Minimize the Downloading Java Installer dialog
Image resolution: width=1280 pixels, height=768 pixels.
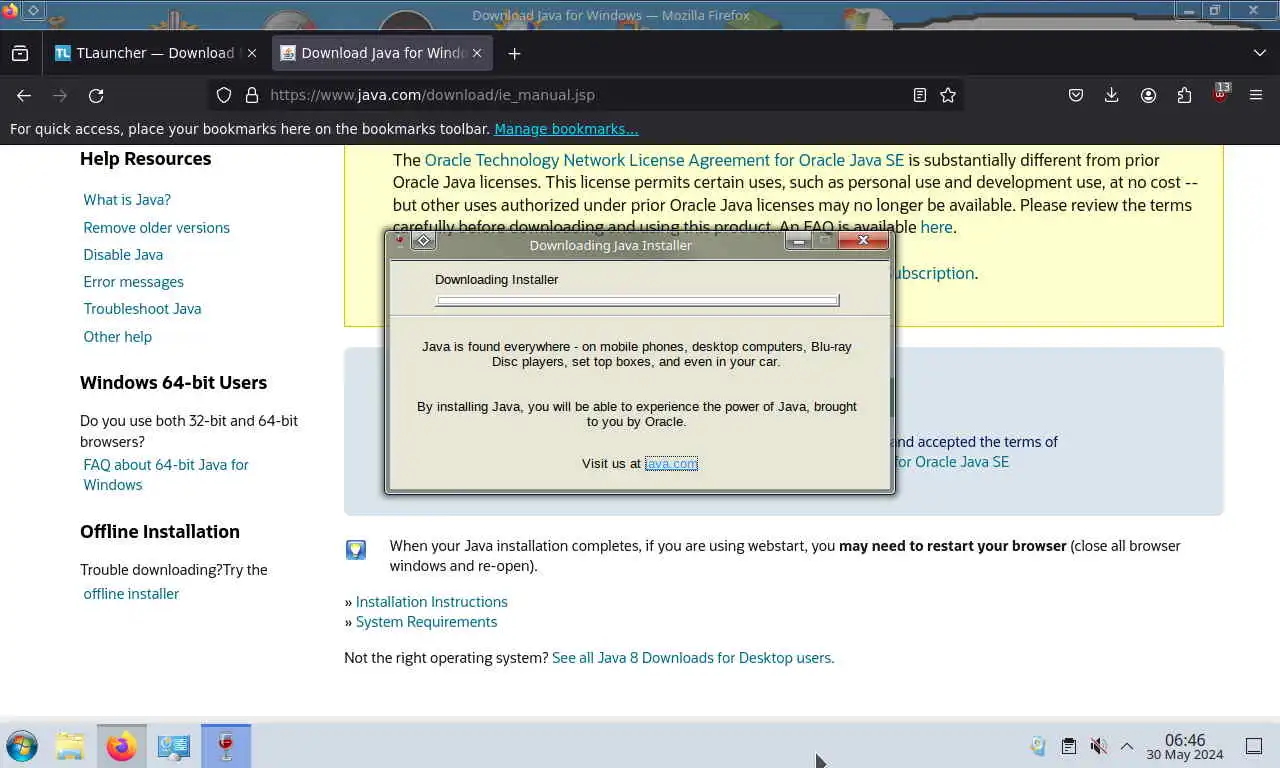798,241
